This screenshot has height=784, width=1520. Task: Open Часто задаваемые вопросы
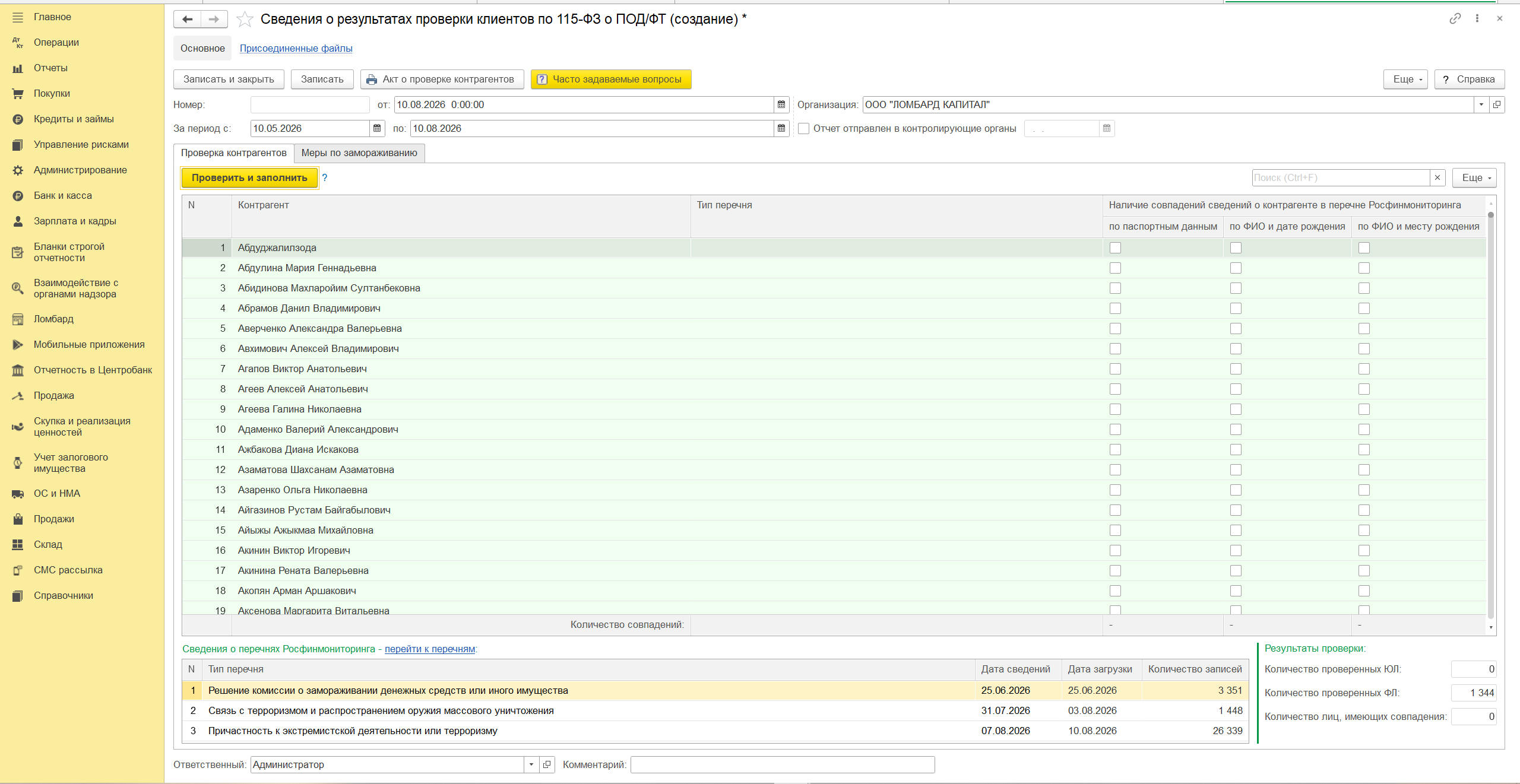click(x=610, y=80)
